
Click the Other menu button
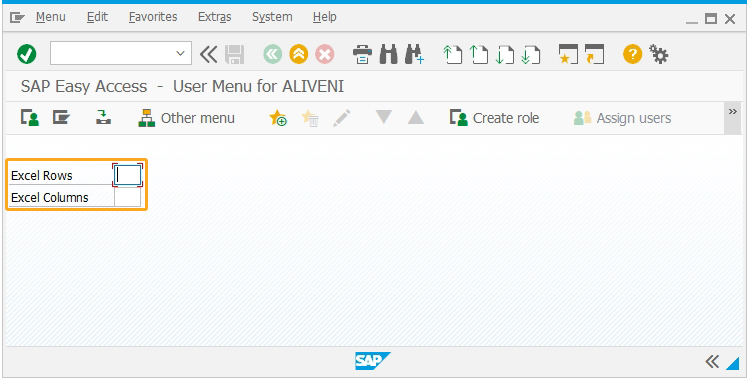point(187,118)
